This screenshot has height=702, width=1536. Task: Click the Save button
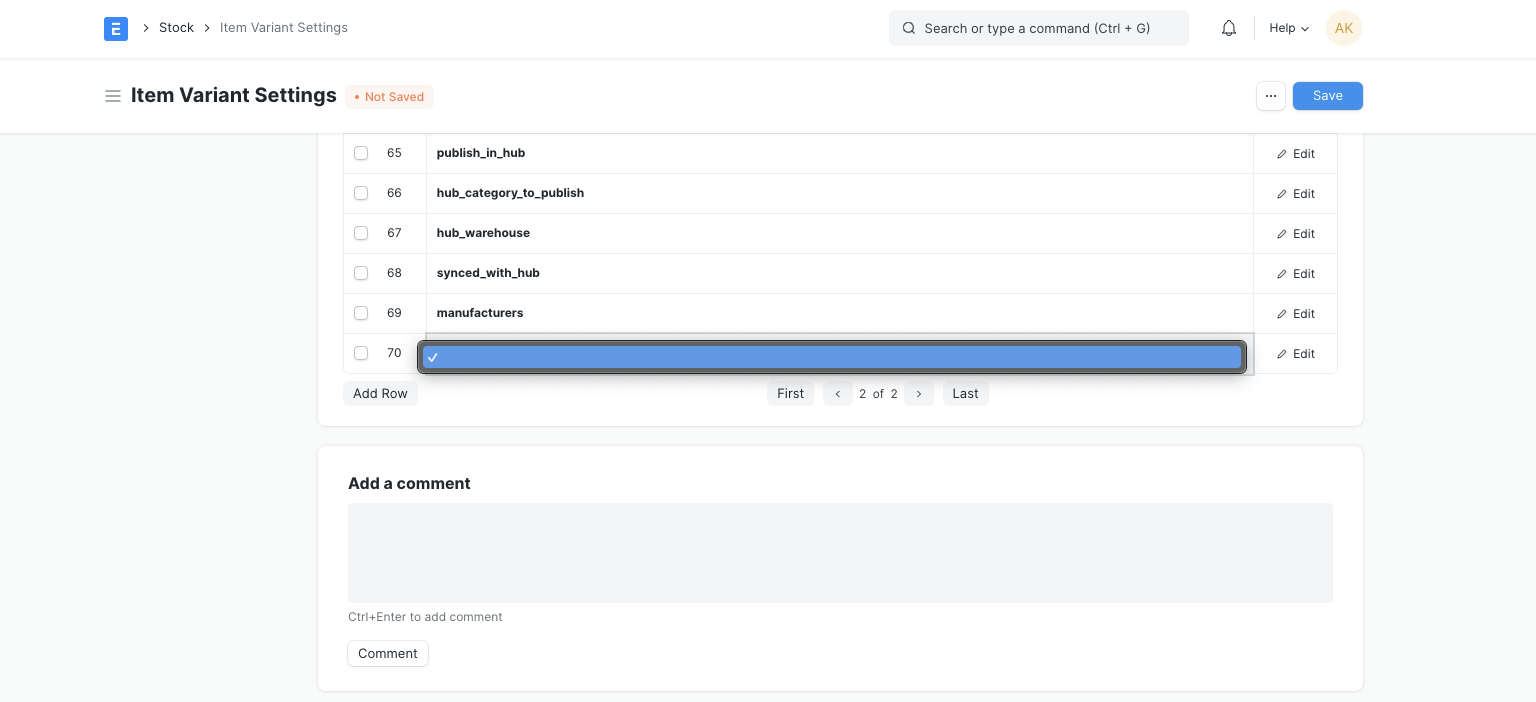point(1327,96)
